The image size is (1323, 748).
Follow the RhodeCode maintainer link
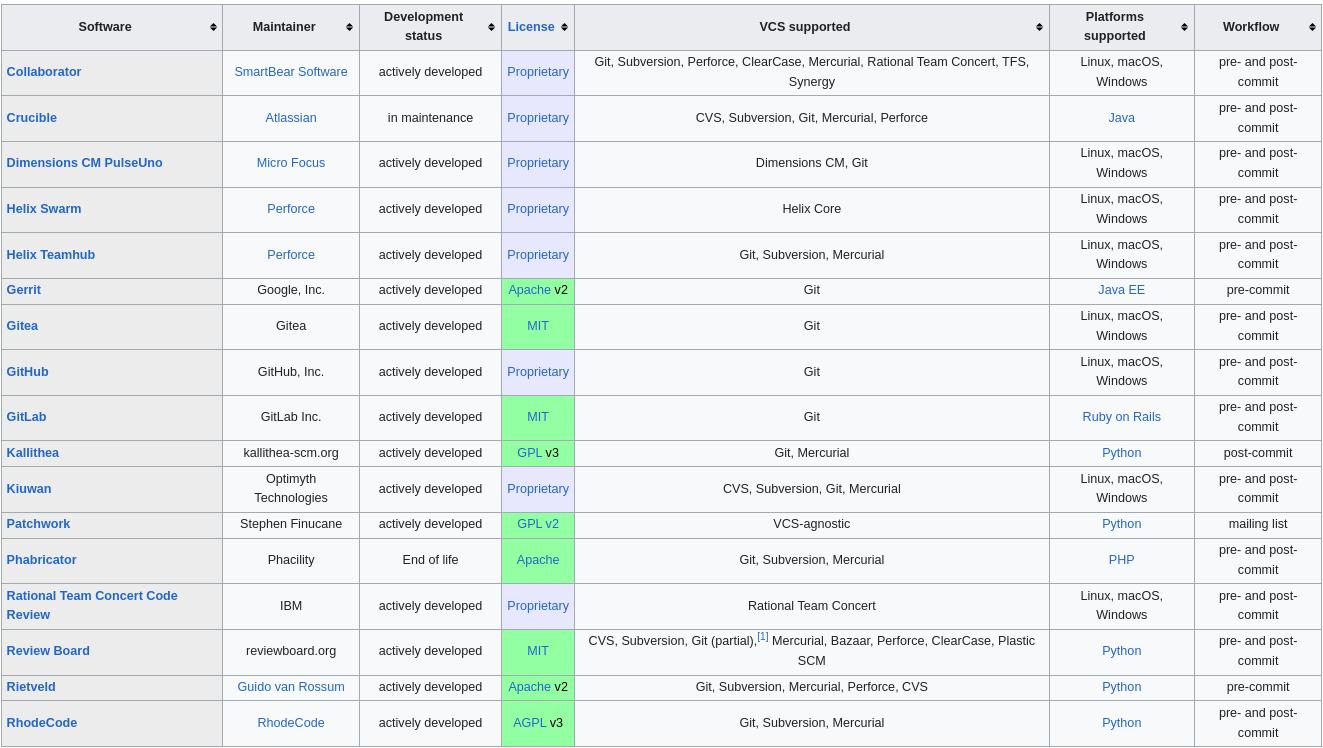291,723
